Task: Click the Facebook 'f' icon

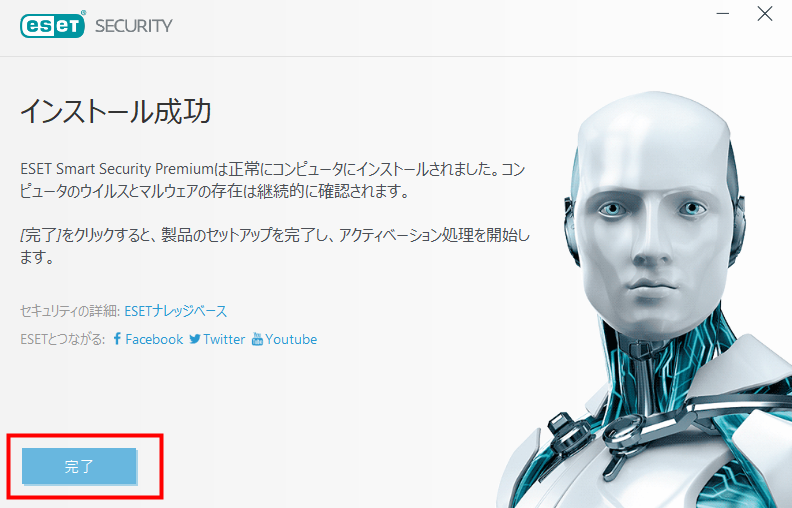Action: (x=117, y=339)
